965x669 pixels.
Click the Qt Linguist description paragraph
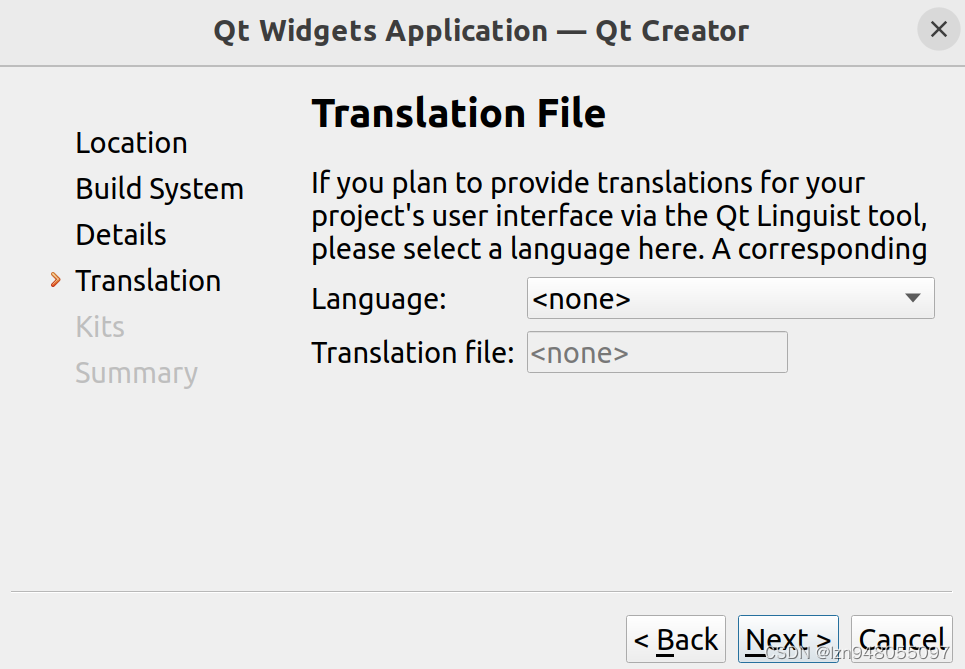[x=619, y=216]
